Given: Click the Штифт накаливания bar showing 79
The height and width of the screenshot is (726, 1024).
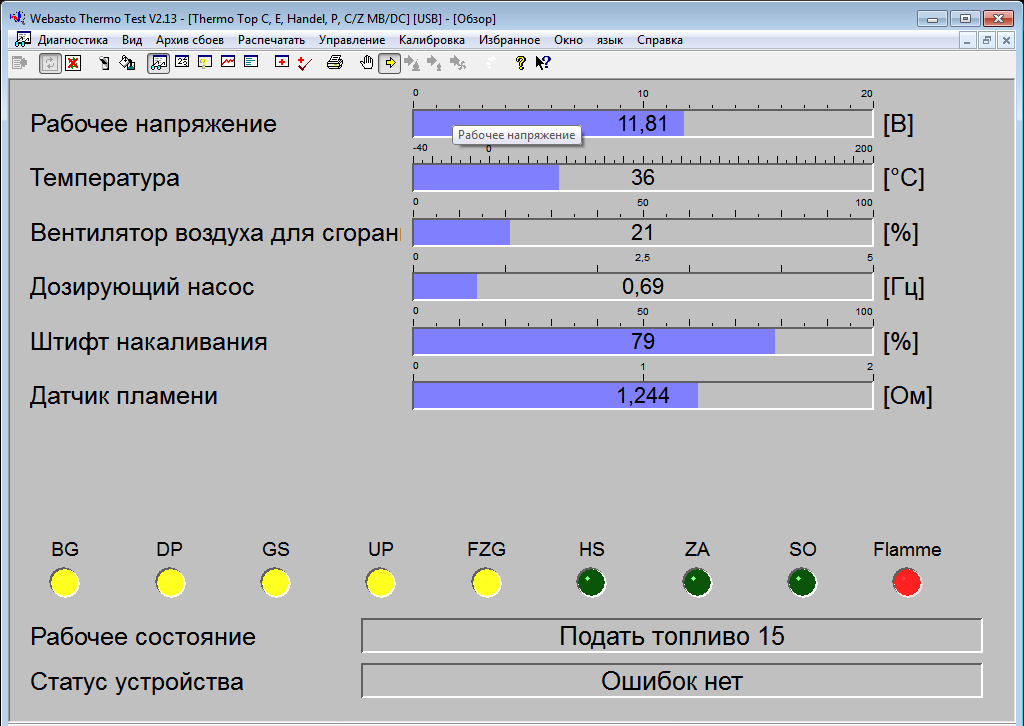Looking at the screenshot, I should click(643, 341).
